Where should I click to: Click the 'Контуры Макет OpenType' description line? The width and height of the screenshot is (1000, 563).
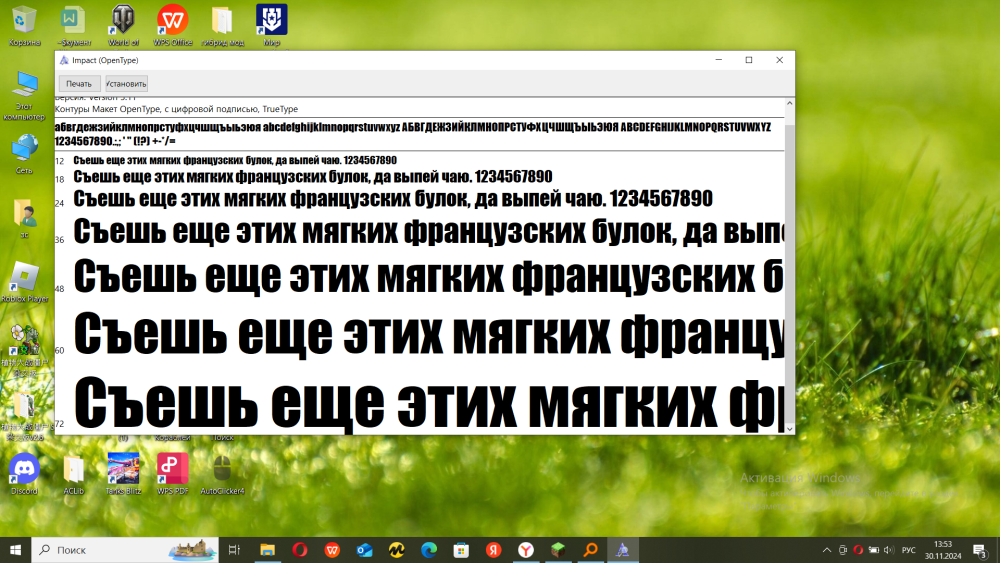tap(176, 109)
